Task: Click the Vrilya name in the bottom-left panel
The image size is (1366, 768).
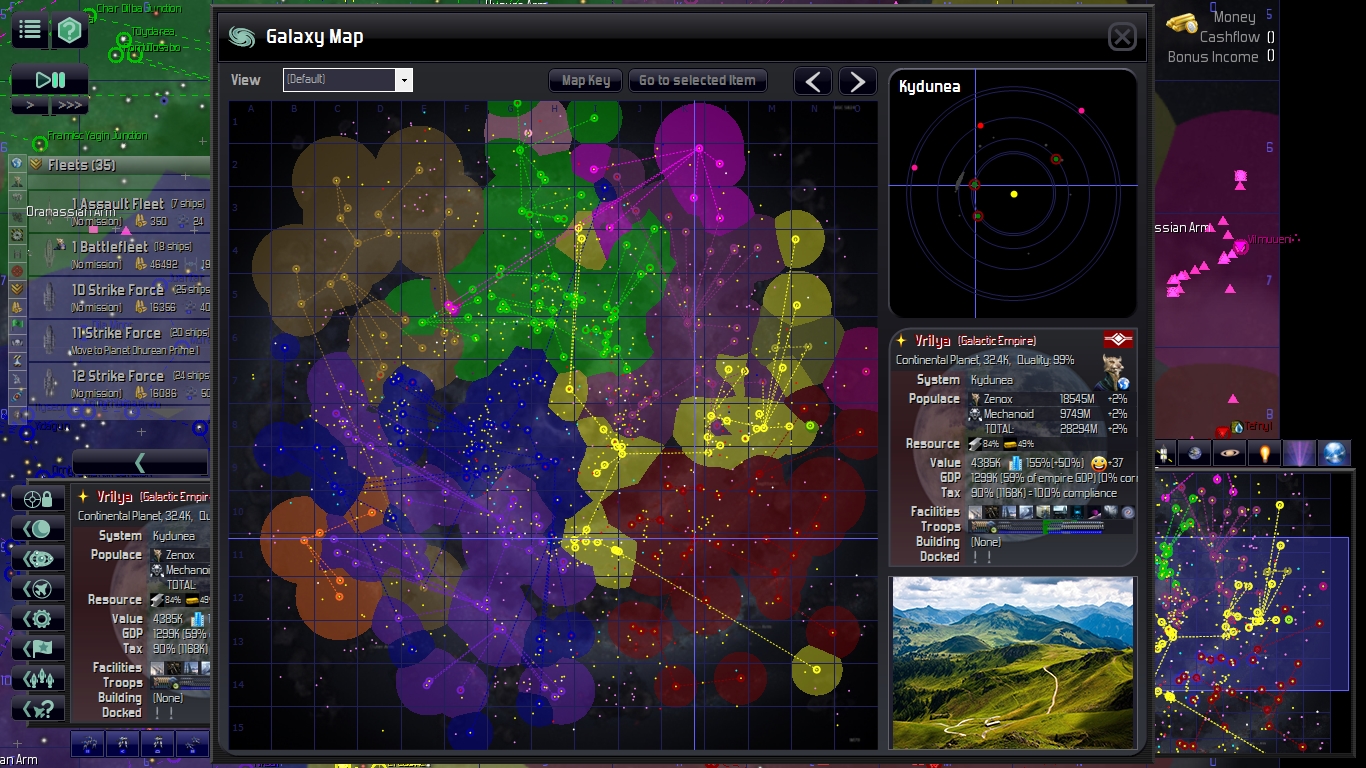Action: [x=115, y=497]
